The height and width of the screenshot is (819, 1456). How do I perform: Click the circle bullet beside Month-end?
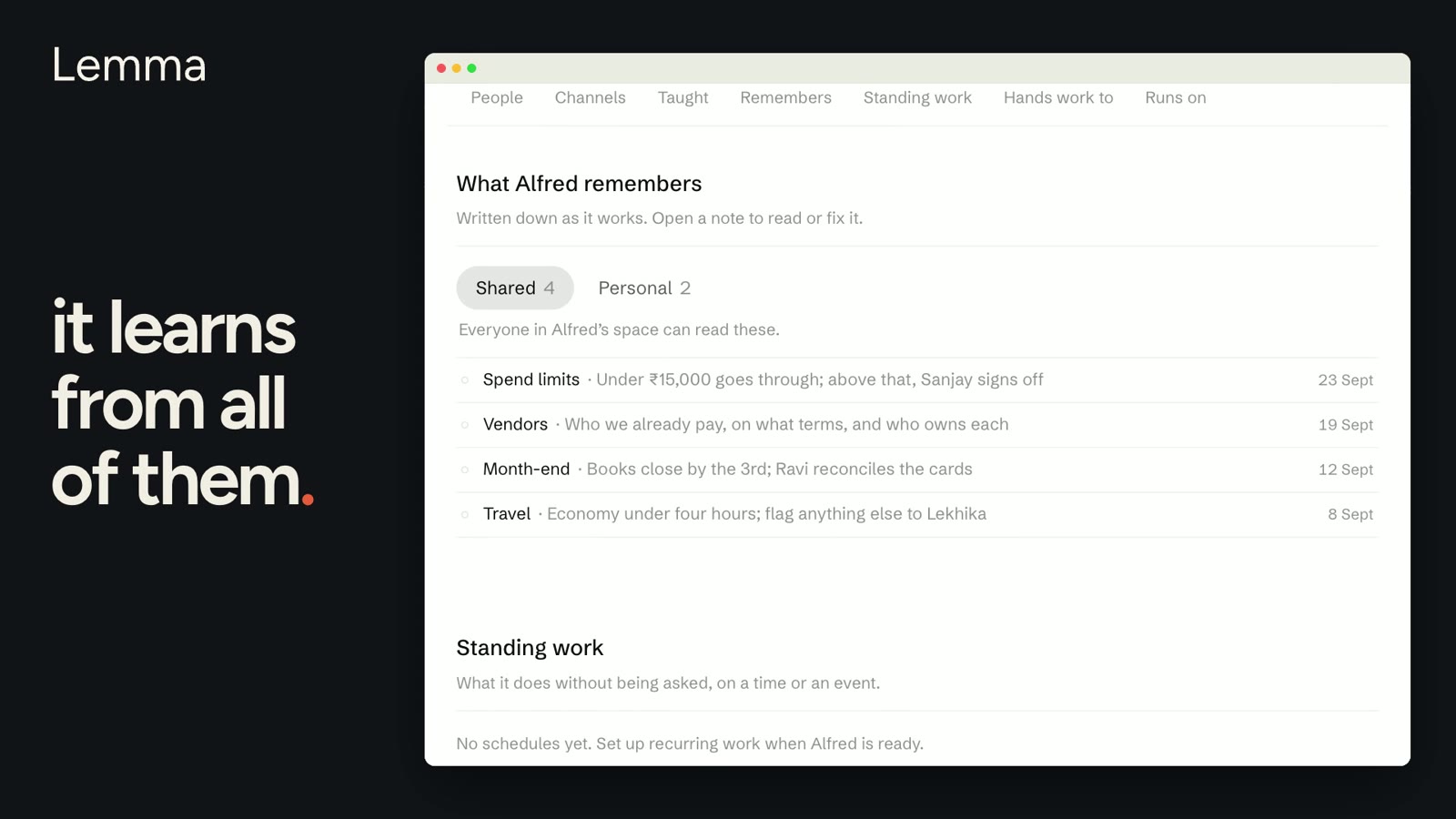[x=465, y=470]
